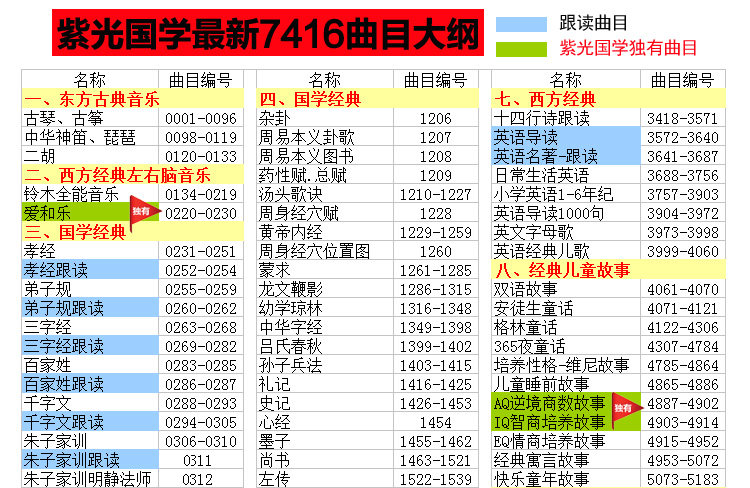The height and width of the screenshot is (488, 750).
Task: Click legend label 跟读曲目
Action: 593,23
